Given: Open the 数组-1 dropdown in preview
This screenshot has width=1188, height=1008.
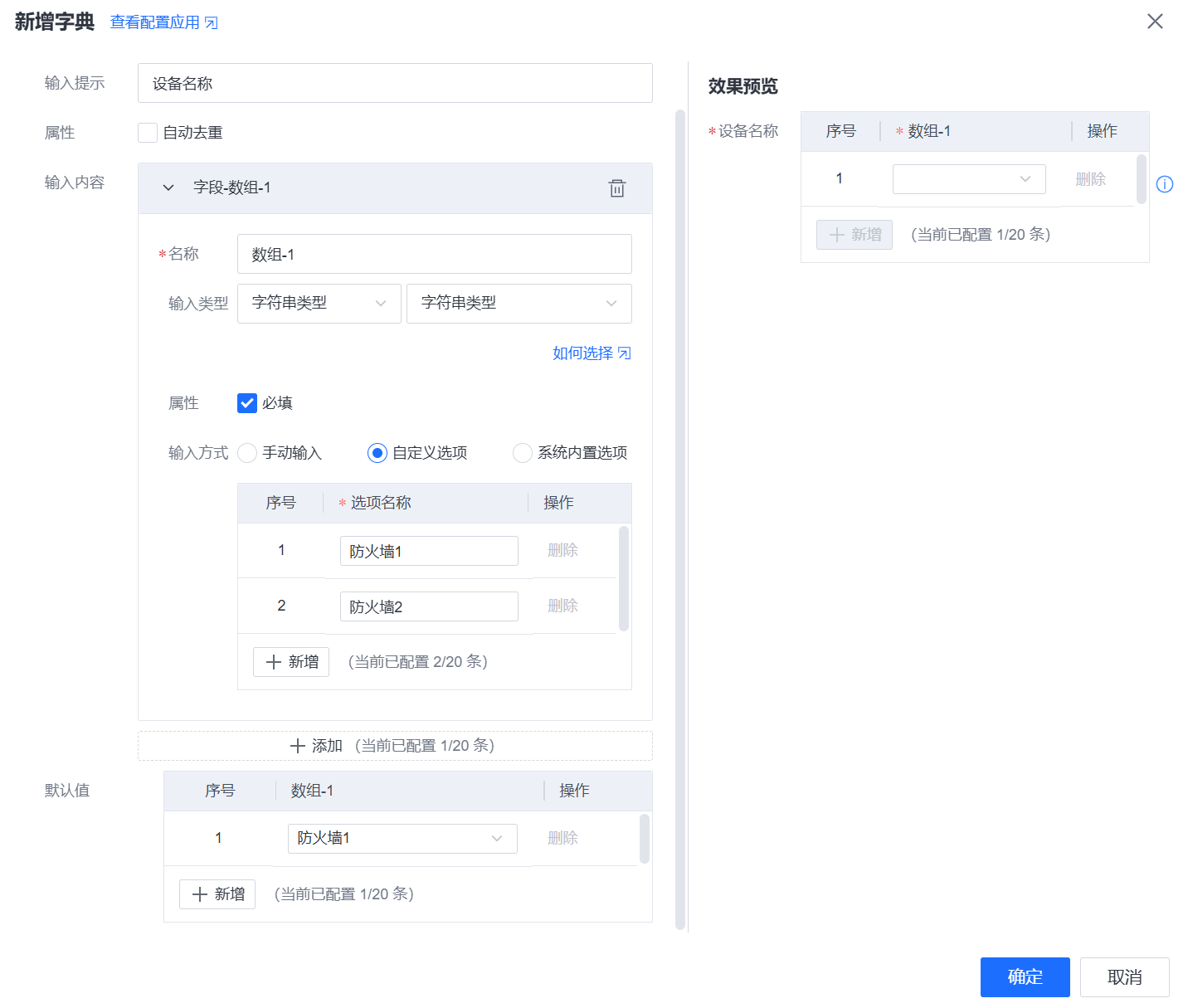Looking at the screenshot, I should point(968,179).
